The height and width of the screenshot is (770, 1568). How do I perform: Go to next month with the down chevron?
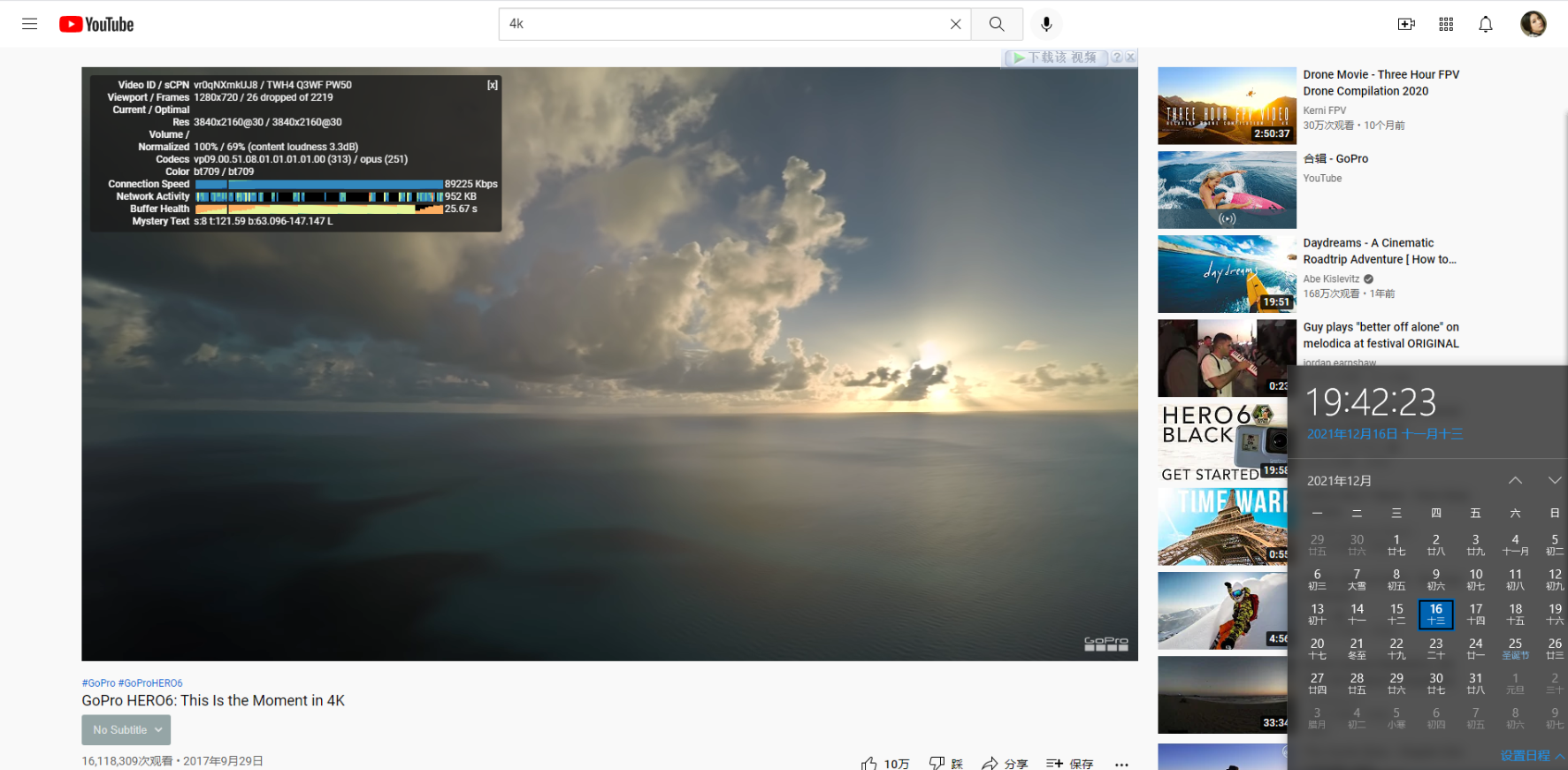pyautogui.click(x=1555, y=480)
